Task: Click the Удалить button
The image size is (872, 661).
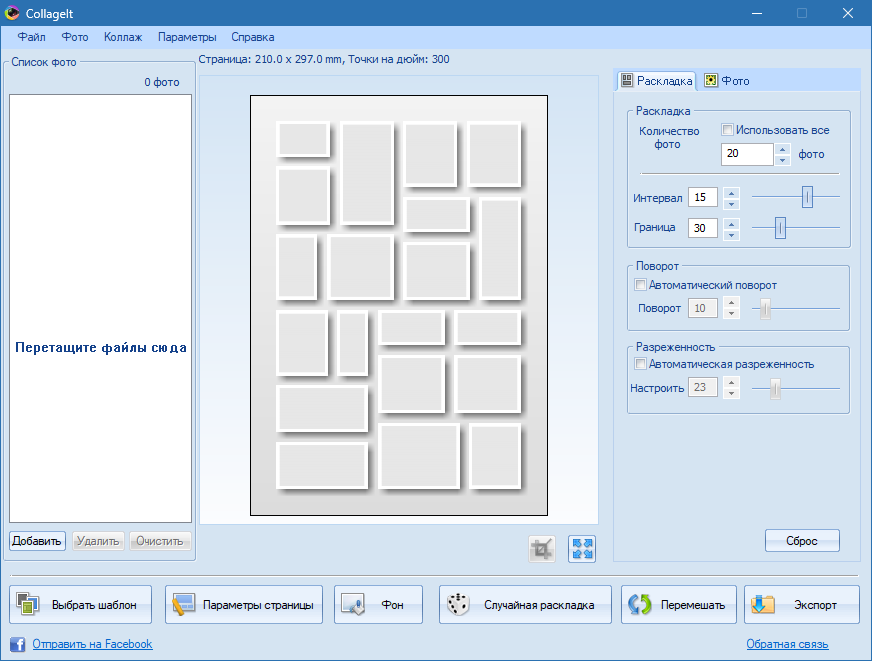Action: [x=98, y=541]
